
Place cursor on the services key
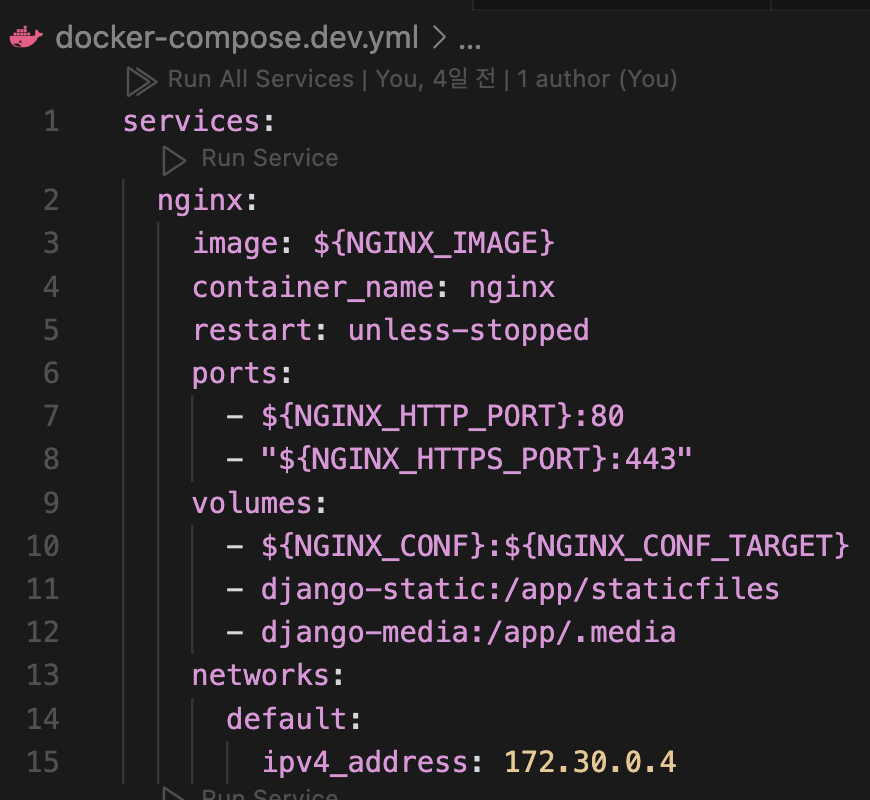[x=191, y=121]
